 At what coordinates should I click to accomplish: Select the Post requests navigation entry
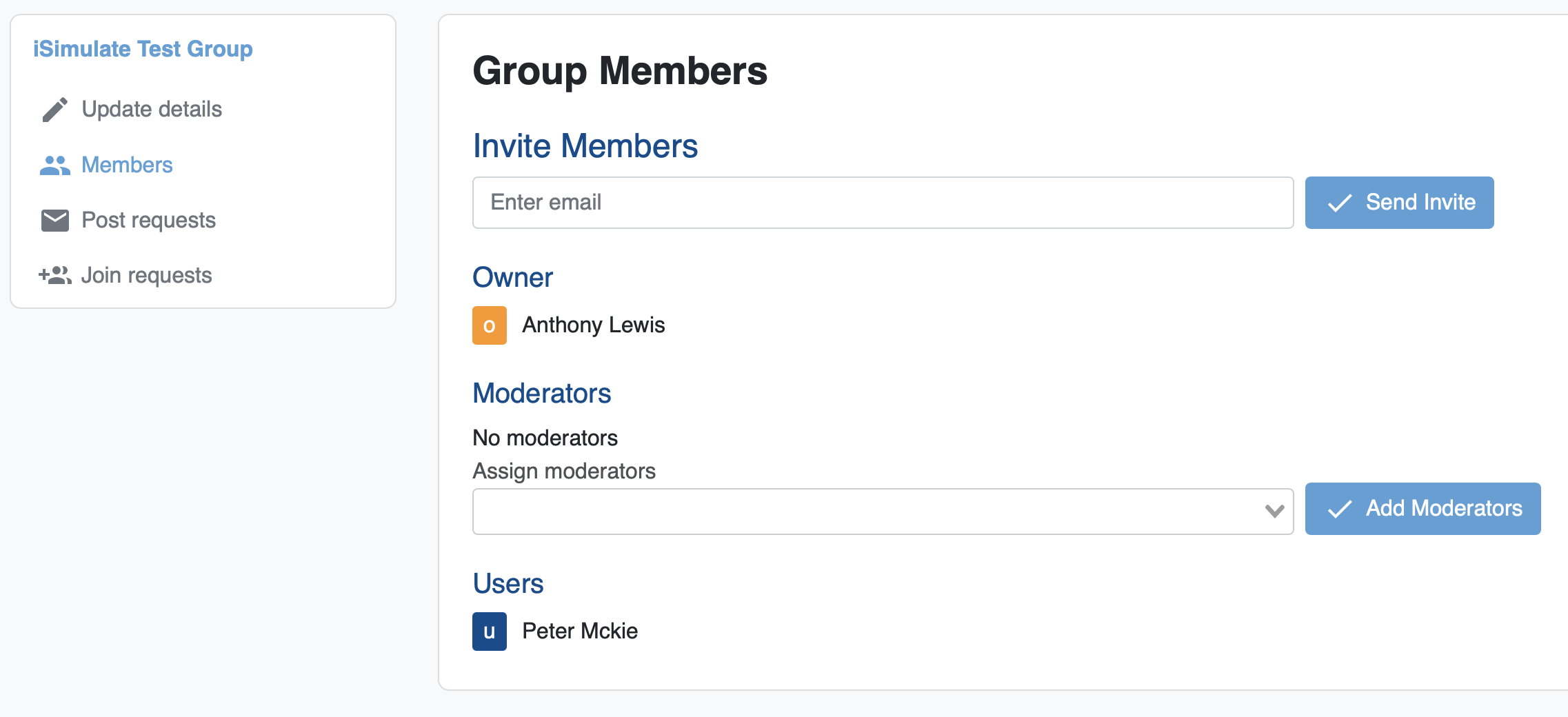[x=148, y=219]
